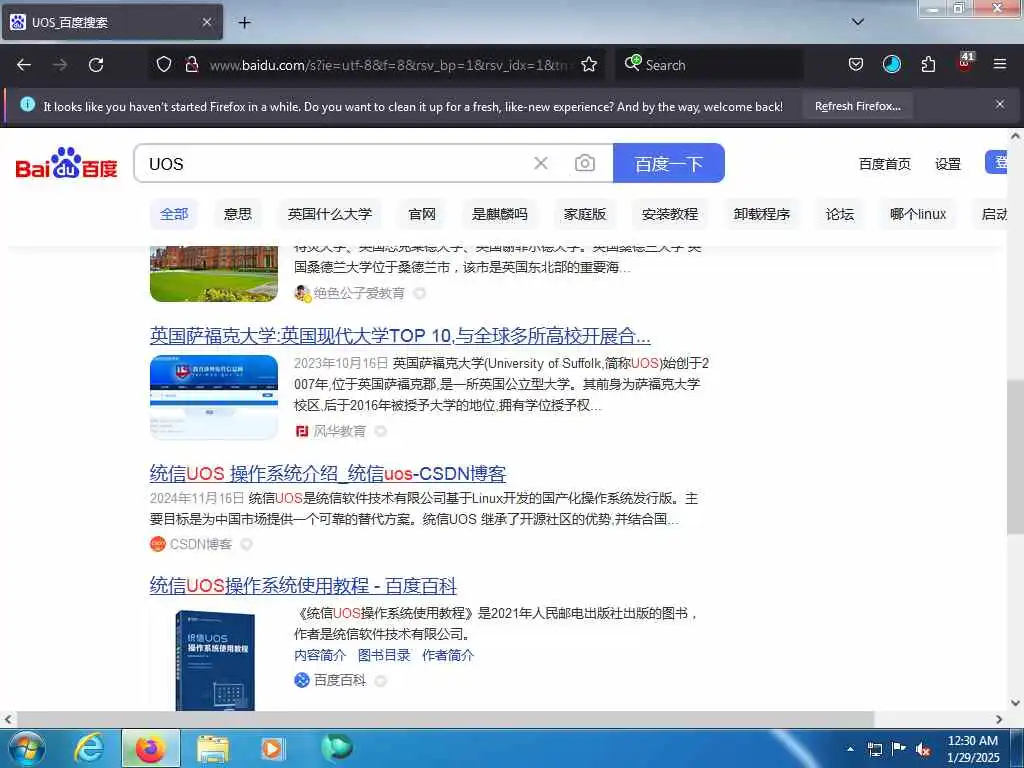Focus the Firefox Search box
Image resolution: width=1024 pixels, height=768 pixels.
709,65
